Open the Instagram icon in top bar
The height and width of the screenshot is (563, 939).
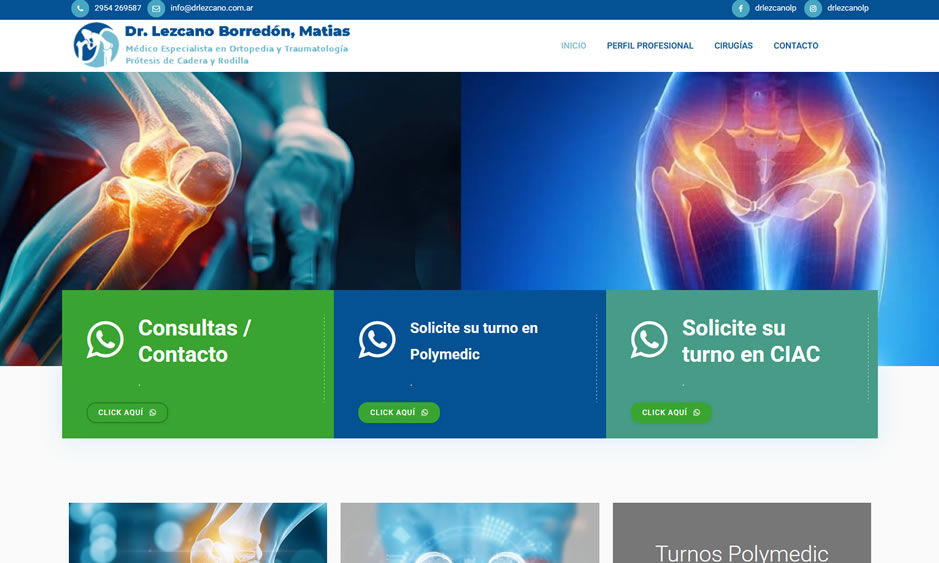813,8
